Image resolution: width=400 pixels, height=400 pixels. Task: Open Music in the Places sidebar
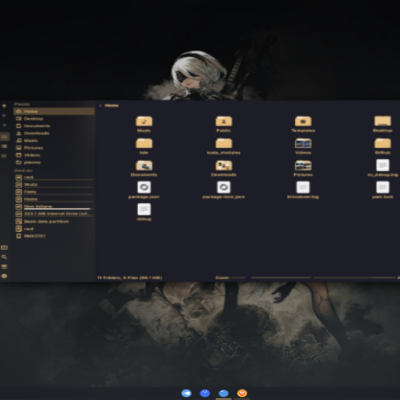[x=54, y=141]
